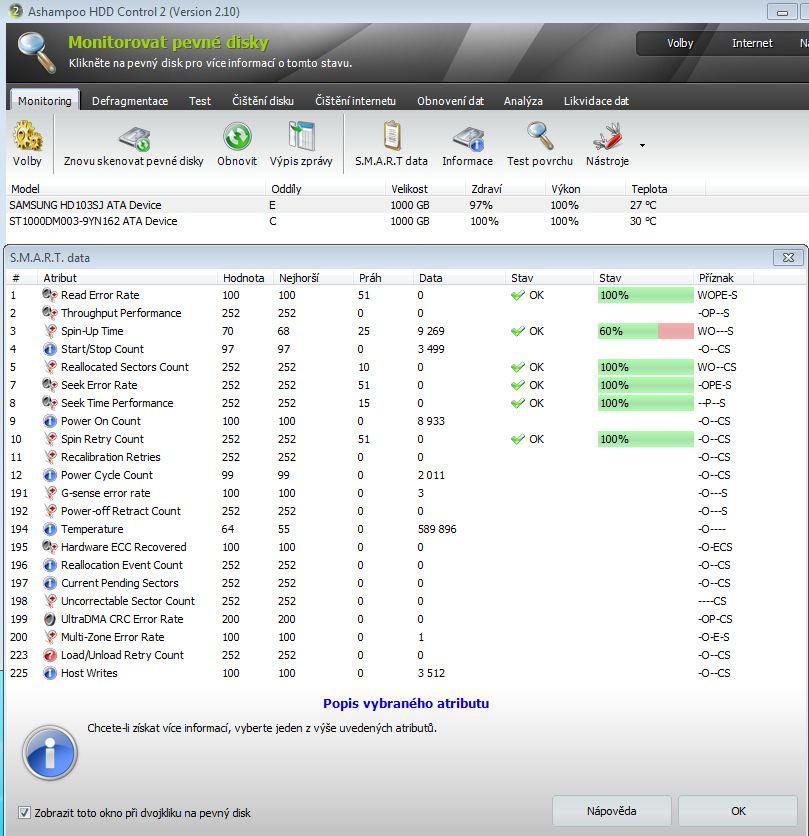Select the Power Cycle Count row

click(405, 475)
